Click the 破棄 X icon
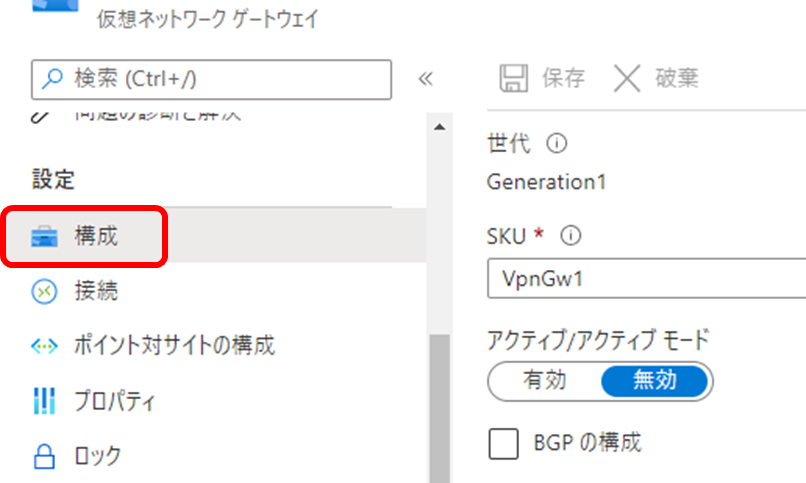This screenshot has height=483, width=806. pyautogui.click(x=627, y=78)
